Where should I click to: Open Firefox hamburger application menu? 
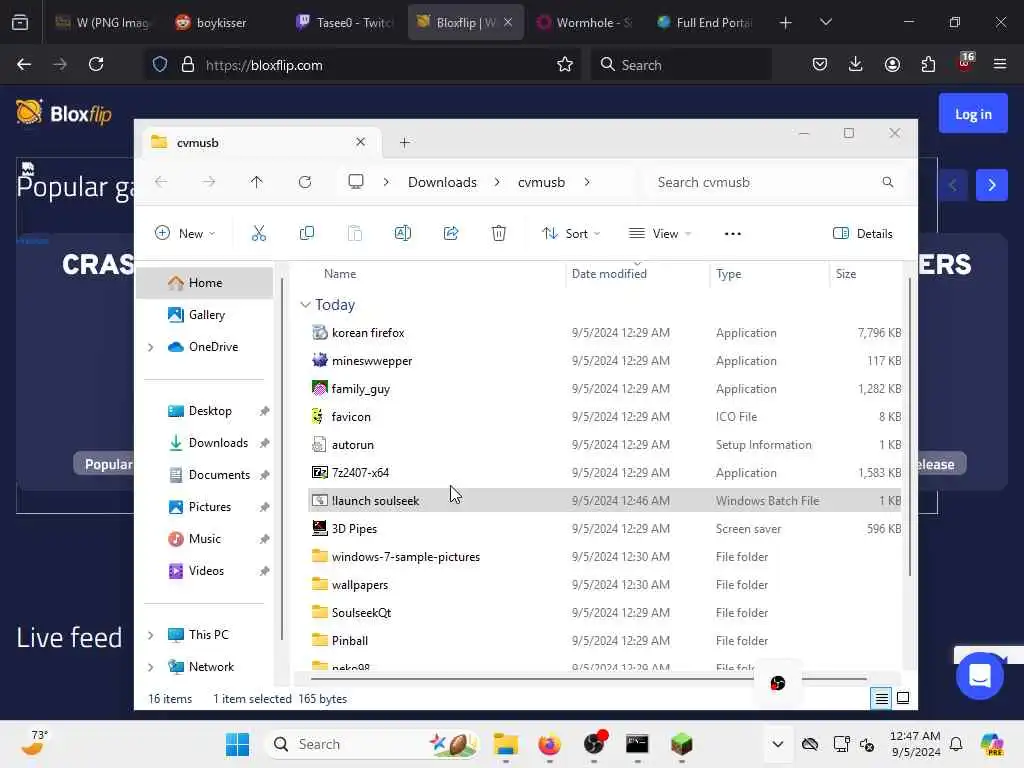999,64
